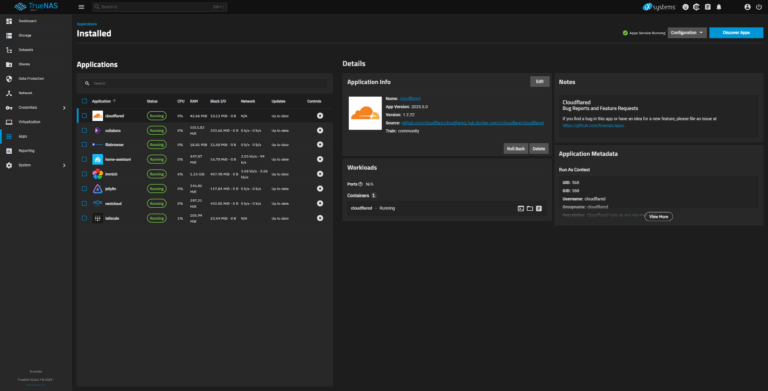Check the filebrowser row checkbox
This screenshot has width=768, height=391.
pos(84,145)
